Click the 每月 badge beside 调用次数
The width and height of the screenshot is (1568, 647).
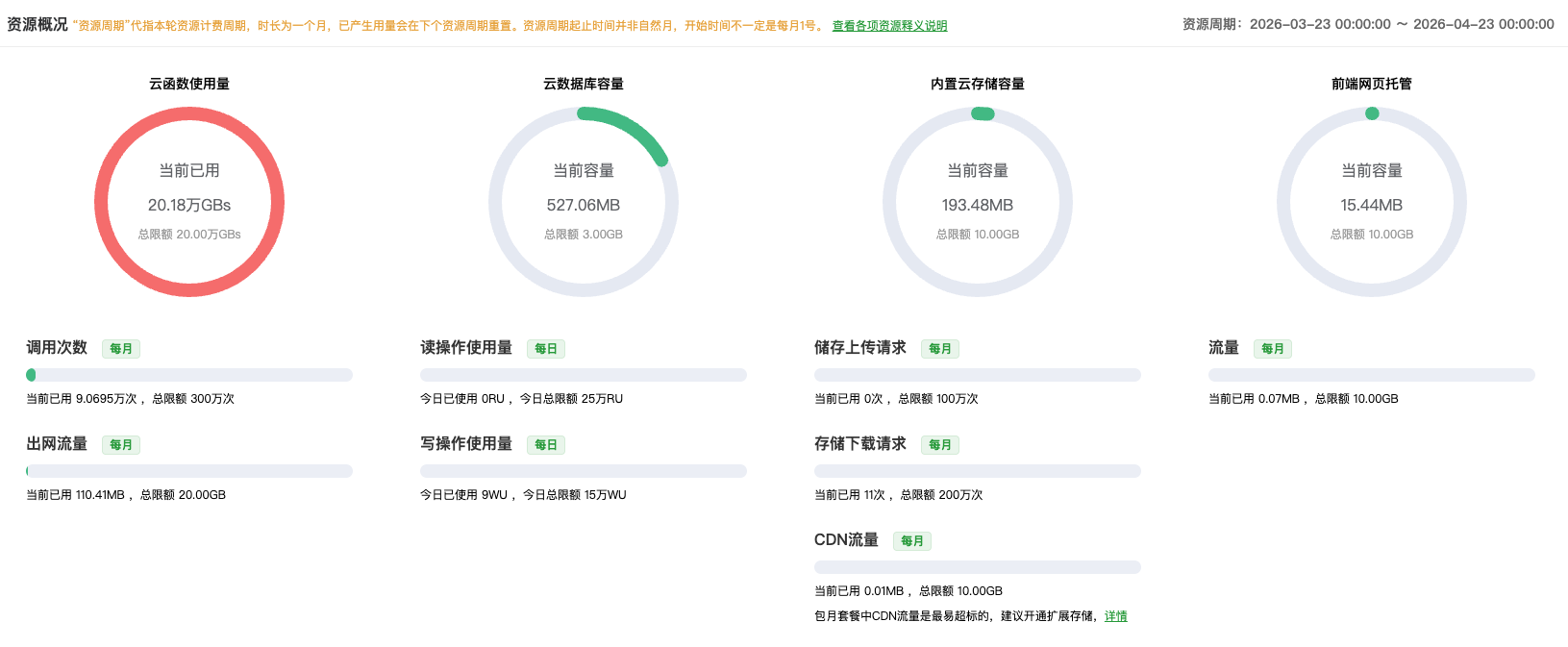click(x=121, y=349)
